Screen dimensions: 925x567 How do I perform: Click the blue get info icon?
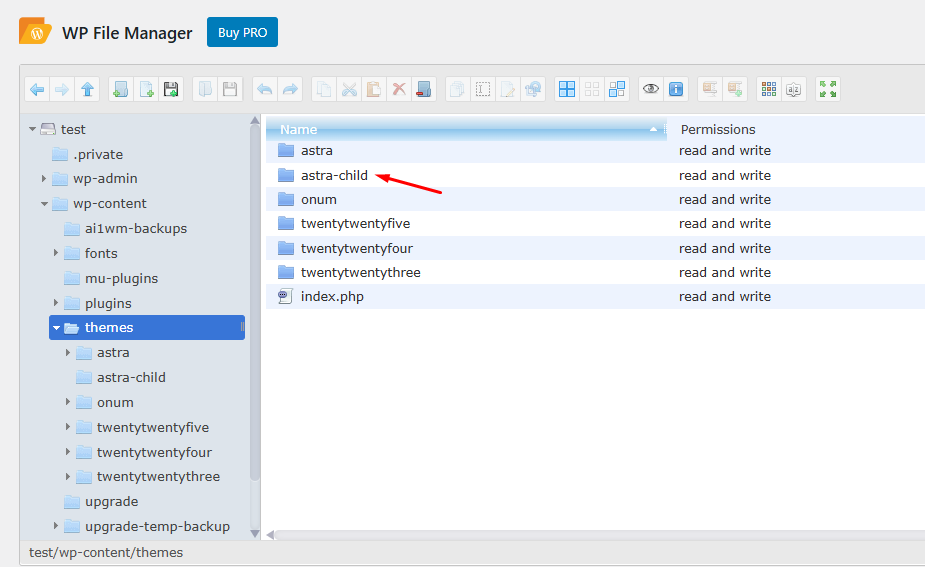tap(676, 90)
